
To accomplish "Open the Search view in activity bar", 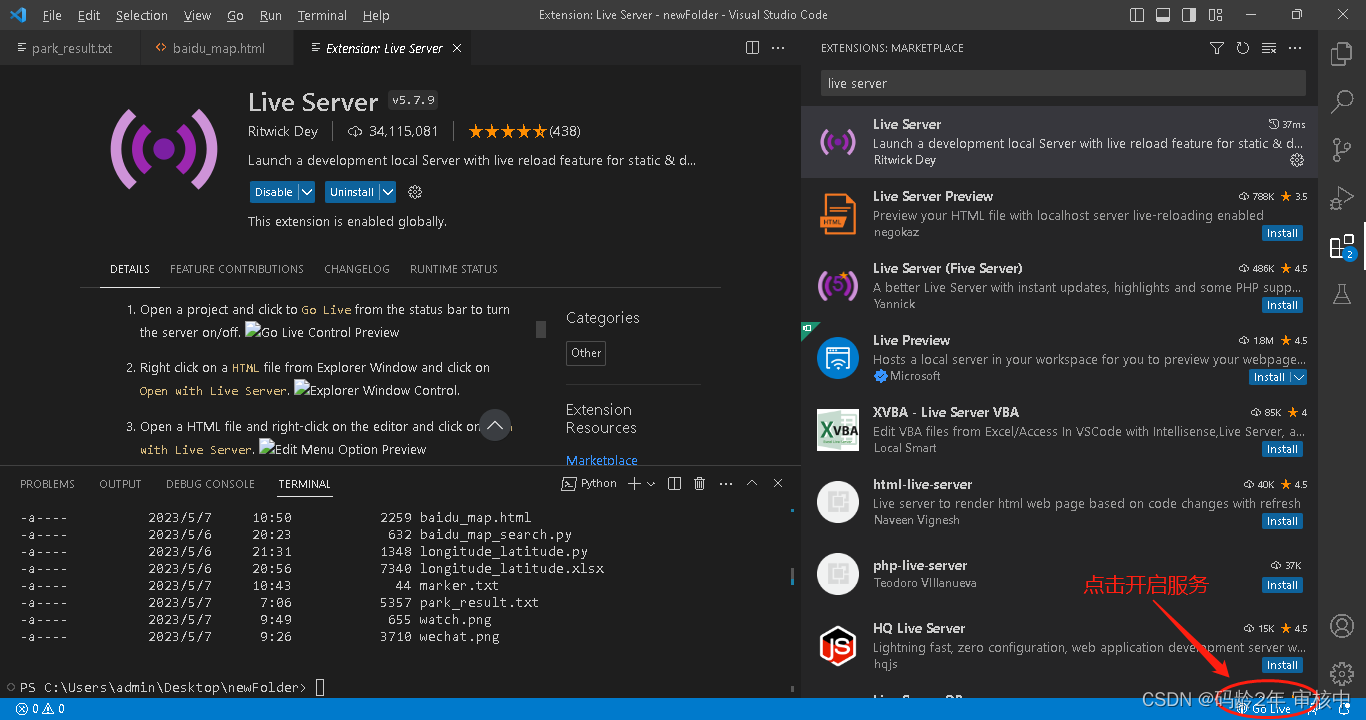I will (x=1342, y=101).
